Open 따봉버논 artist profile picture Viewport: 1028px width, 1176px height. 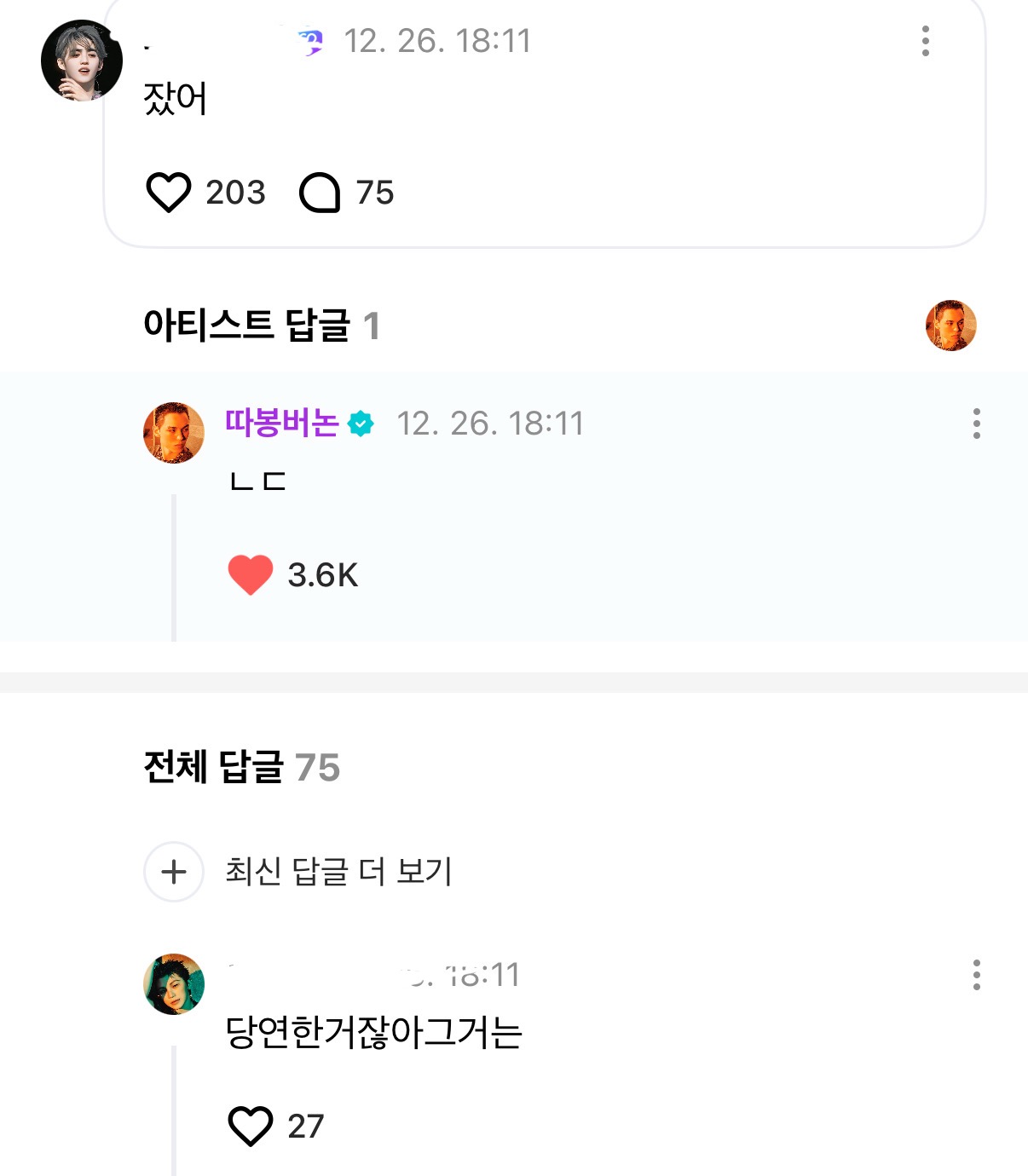(x=174, y=433)
